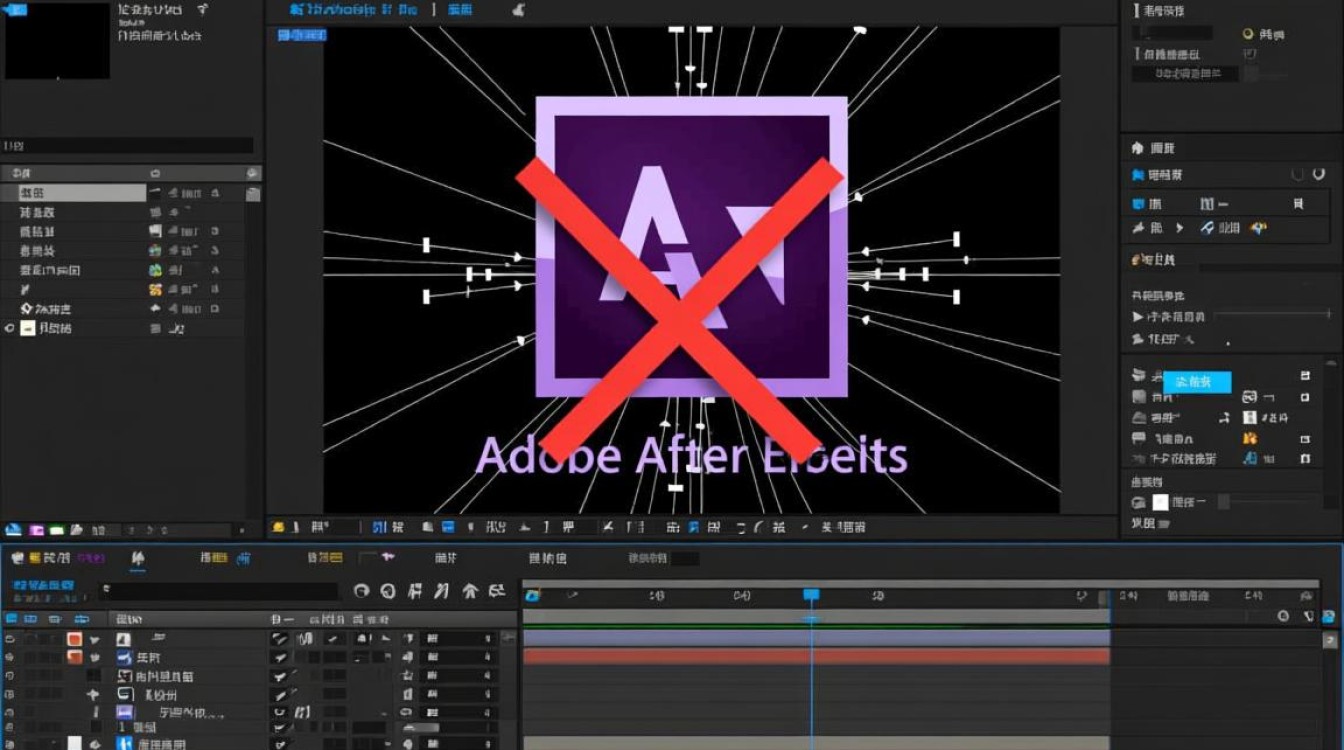Click the slider beside the white color swatch
The width and height of the screenshot is (1344, 750).
click(x=1268, y=502)
